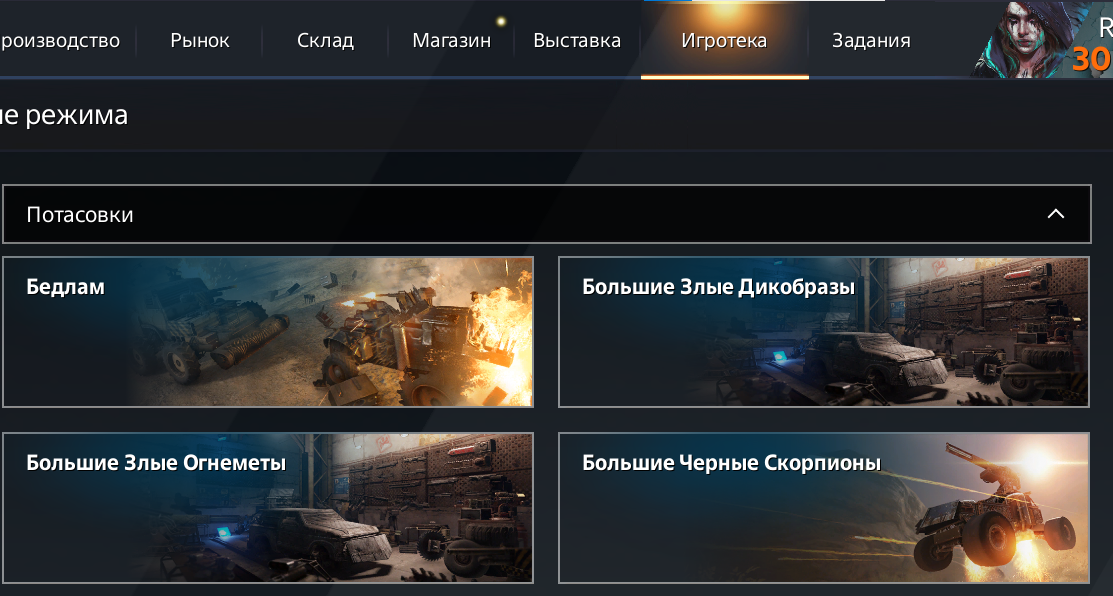Choose the Большие Злые Огнеметы title
The width and height of the screenshot is (1113, 596).
[x=156, y=463]
